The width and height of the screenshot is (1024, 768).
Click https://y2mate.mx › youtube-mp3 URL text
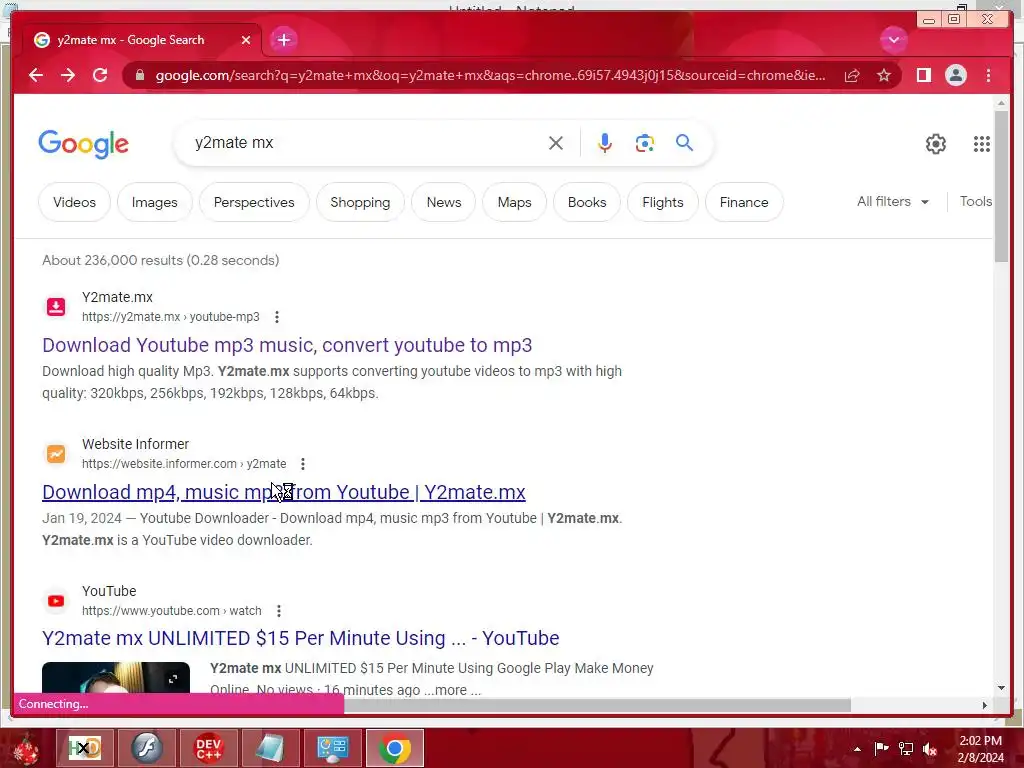(170, 317)
